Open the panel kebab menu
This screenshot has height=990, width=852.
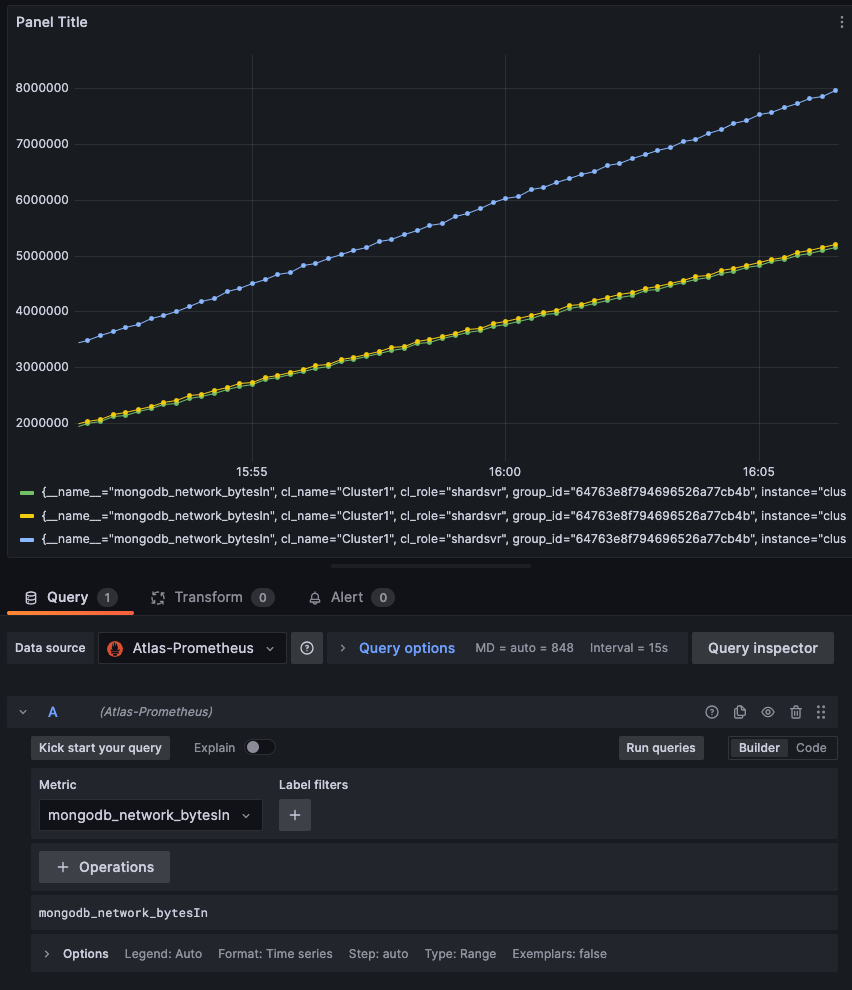click(x=841, y=21)
